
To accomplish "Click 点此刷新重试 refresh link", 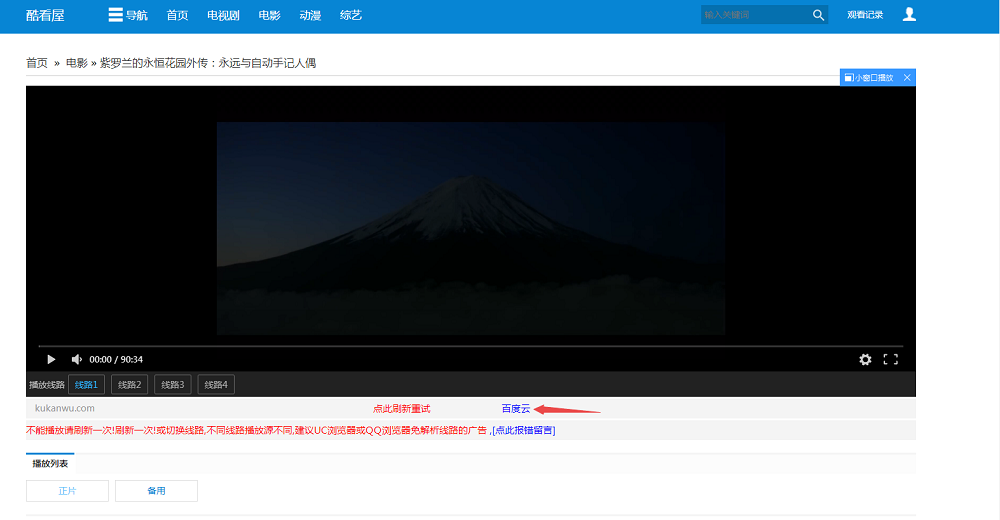I will coord(402,408).
